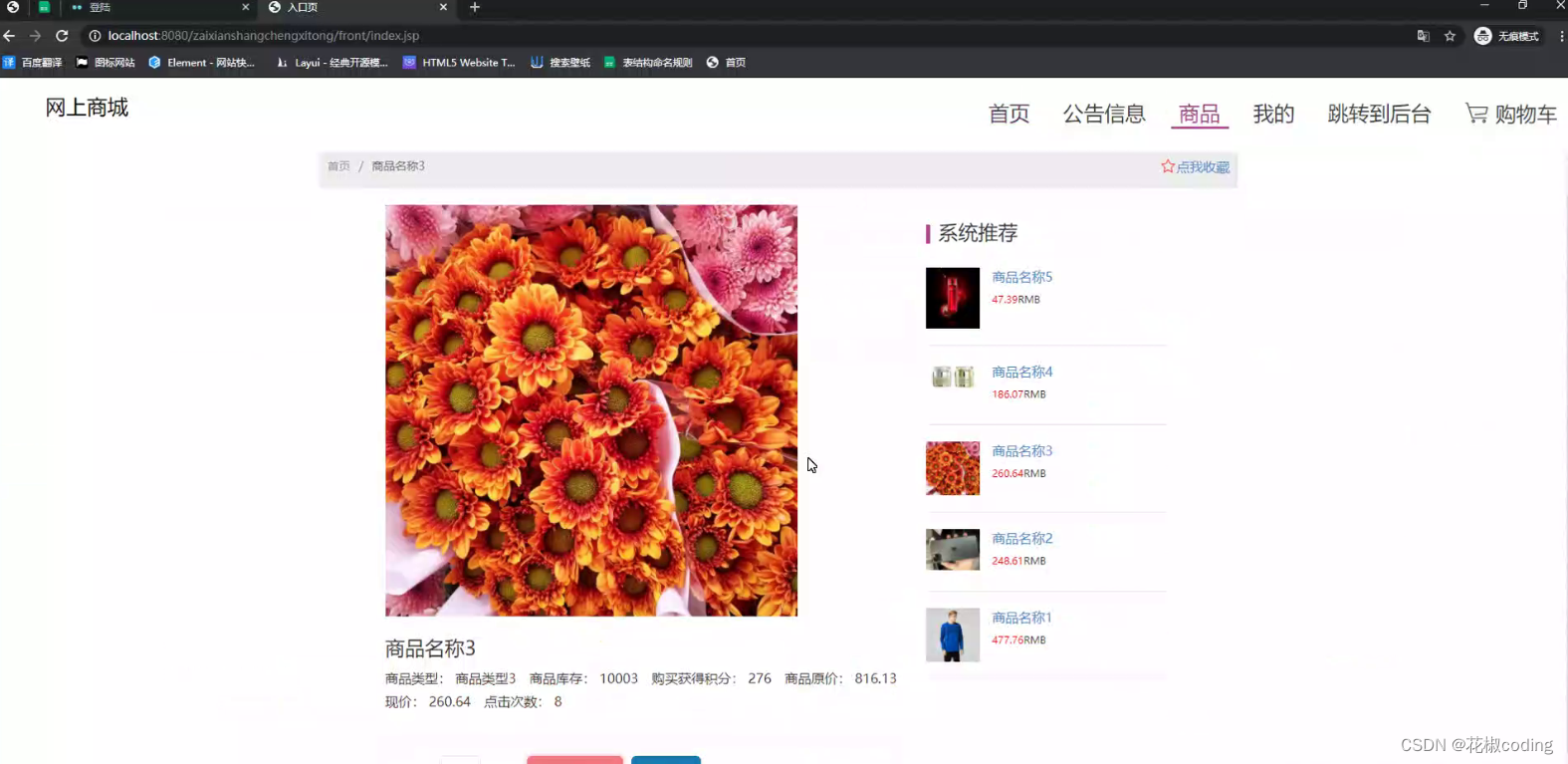Open the incognito profile icon
Viewport: 1568px width, 764px height.
1506,36
